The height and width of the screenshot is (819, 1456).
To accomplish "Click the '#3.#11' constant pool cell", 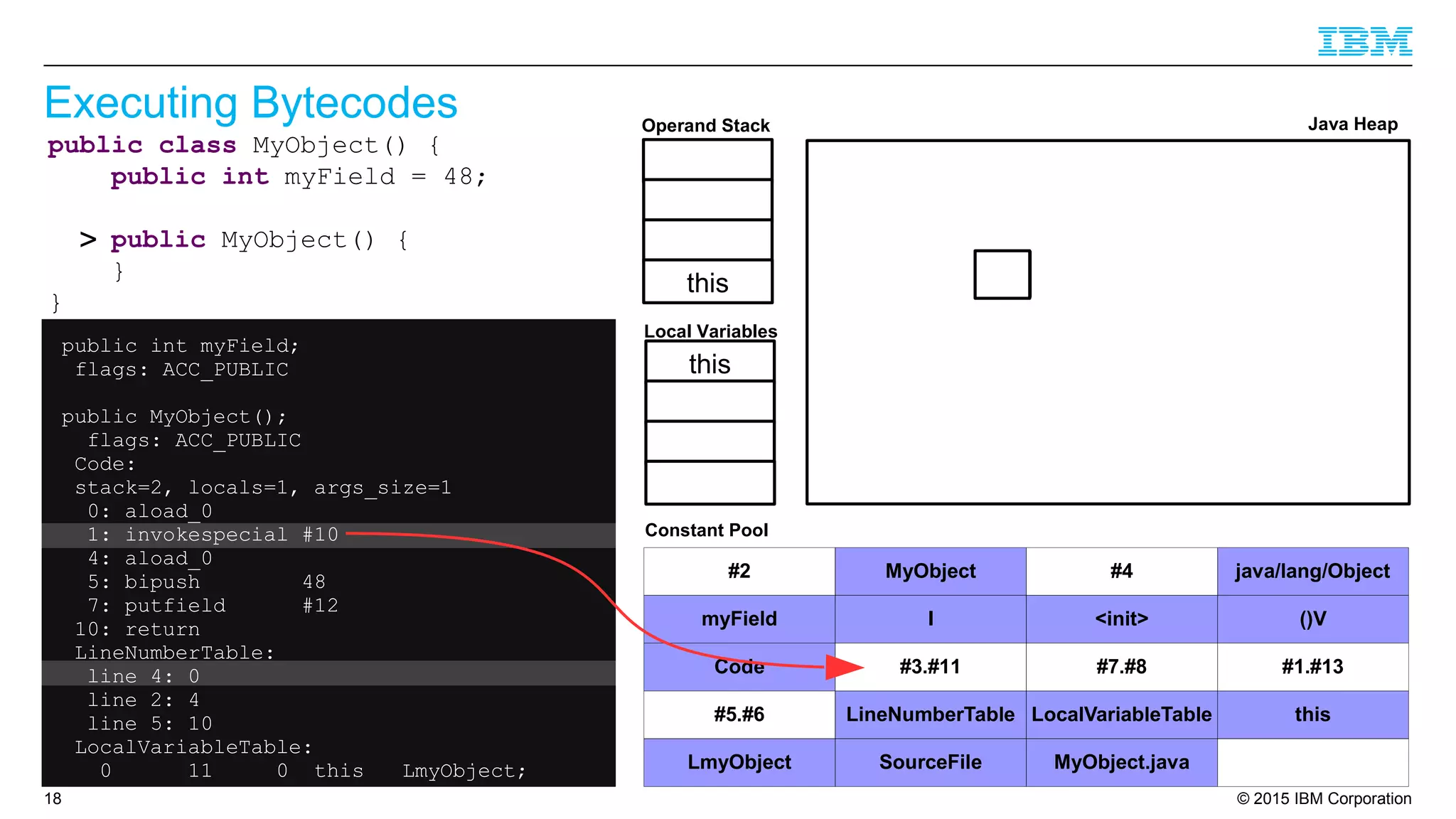I will pyautogui.click(x=930, y=666).
